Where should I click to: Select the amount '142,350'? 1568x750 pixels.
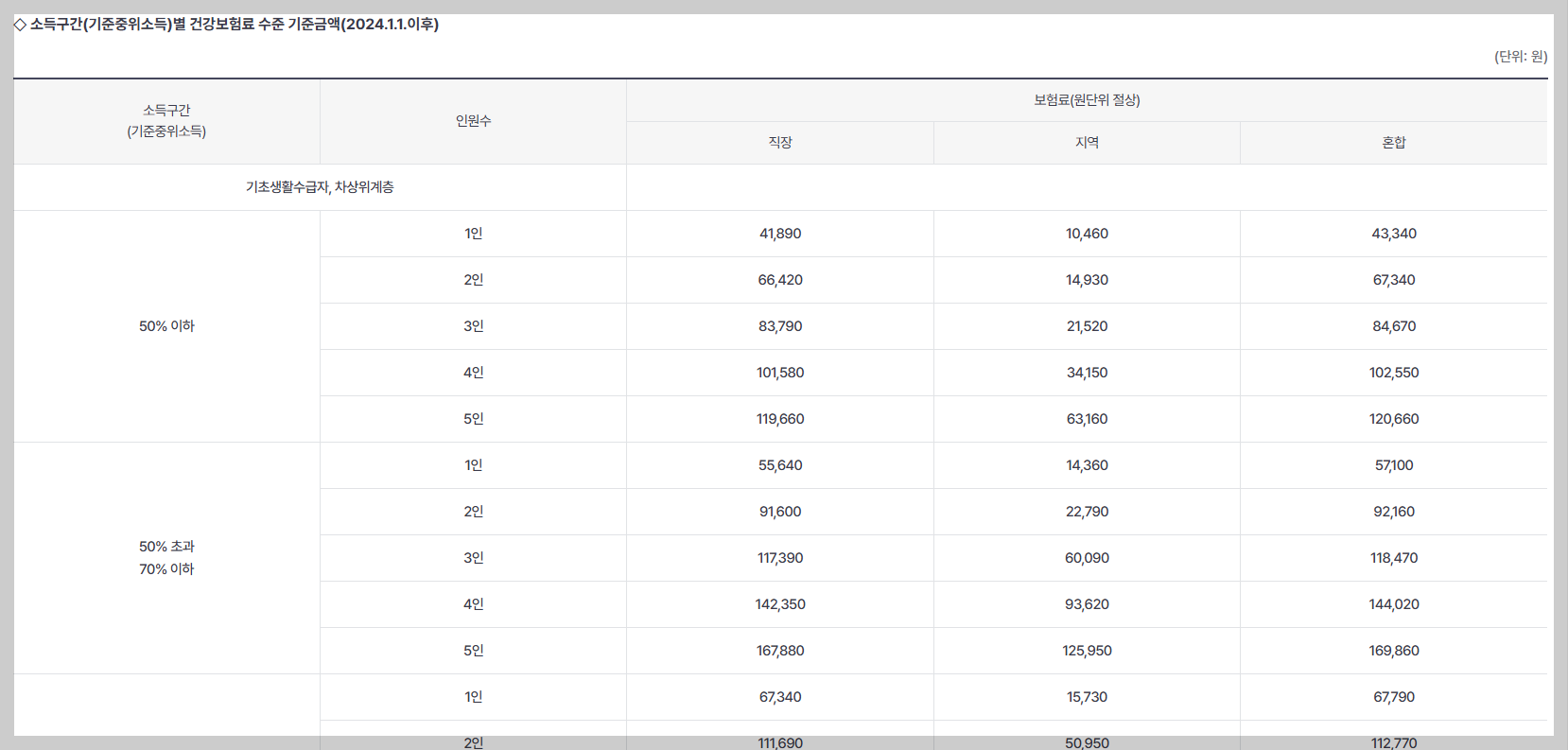[780, 604]
